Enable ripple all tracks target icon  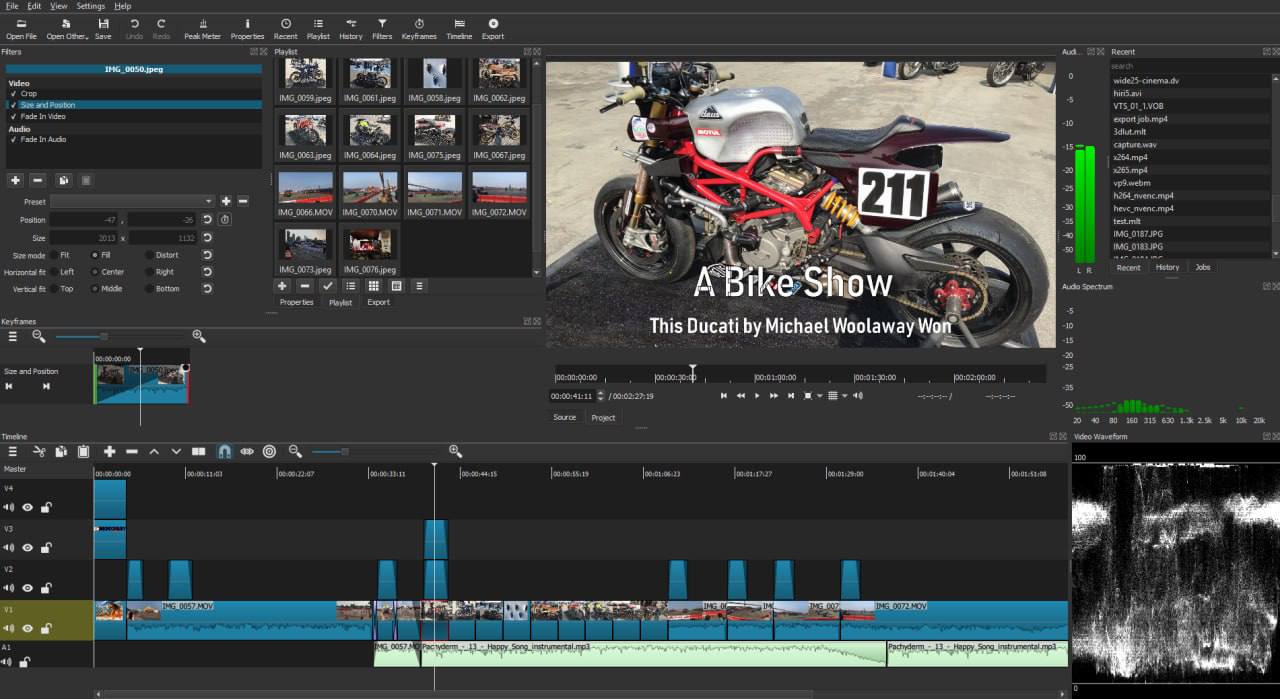(269, 452)
